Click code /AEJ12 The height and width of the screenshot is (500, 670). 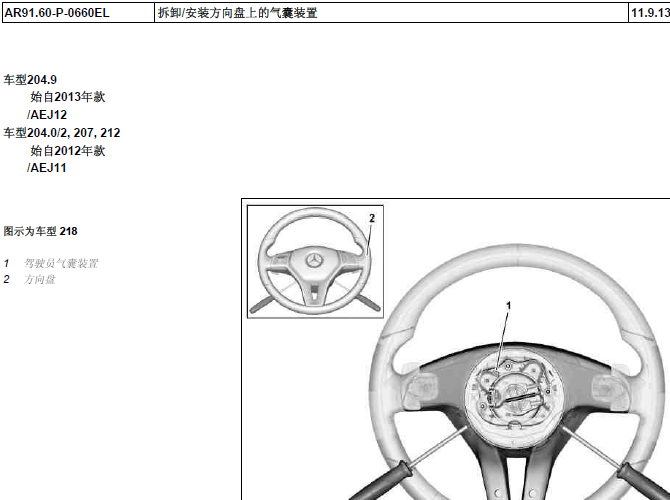(x=47, y=115)
